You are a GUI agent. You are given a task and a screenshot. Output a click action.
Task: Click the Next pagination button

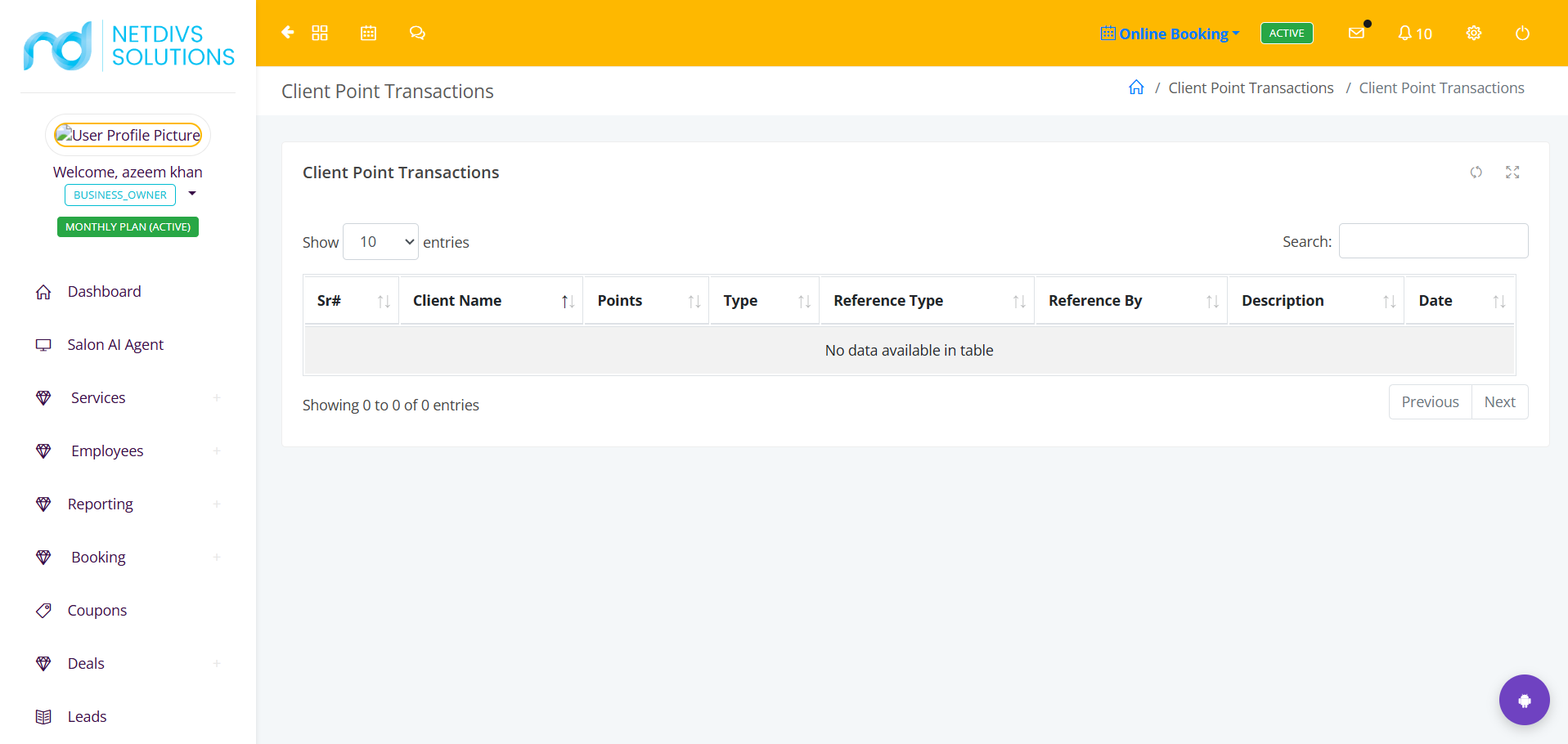[1499, 402]
